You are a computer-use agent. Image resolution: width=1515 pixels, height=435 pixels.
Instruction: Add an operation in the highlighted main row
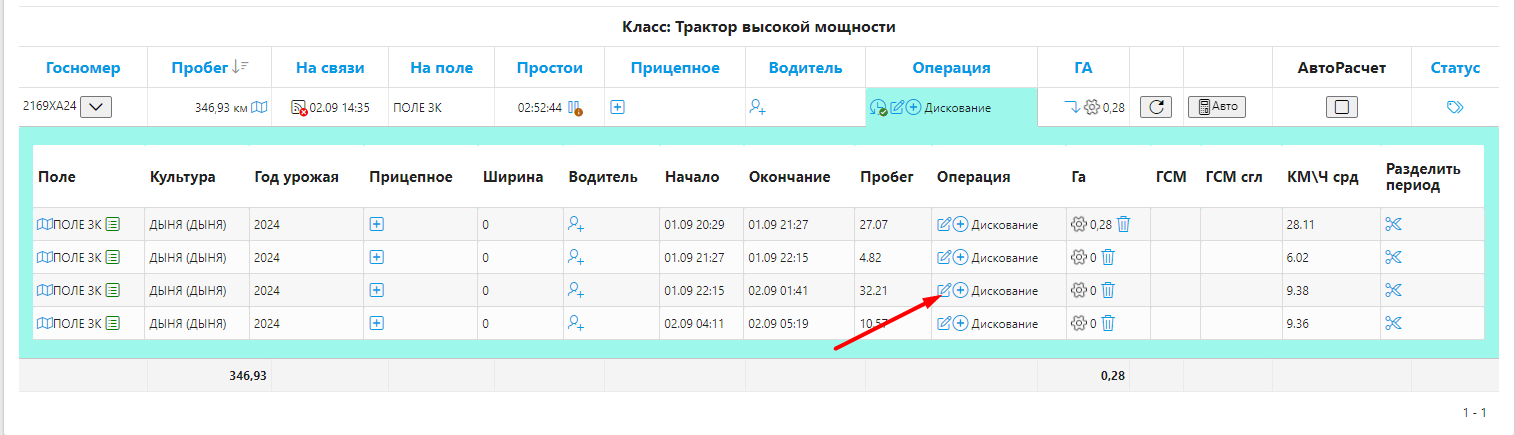(913, 107)
